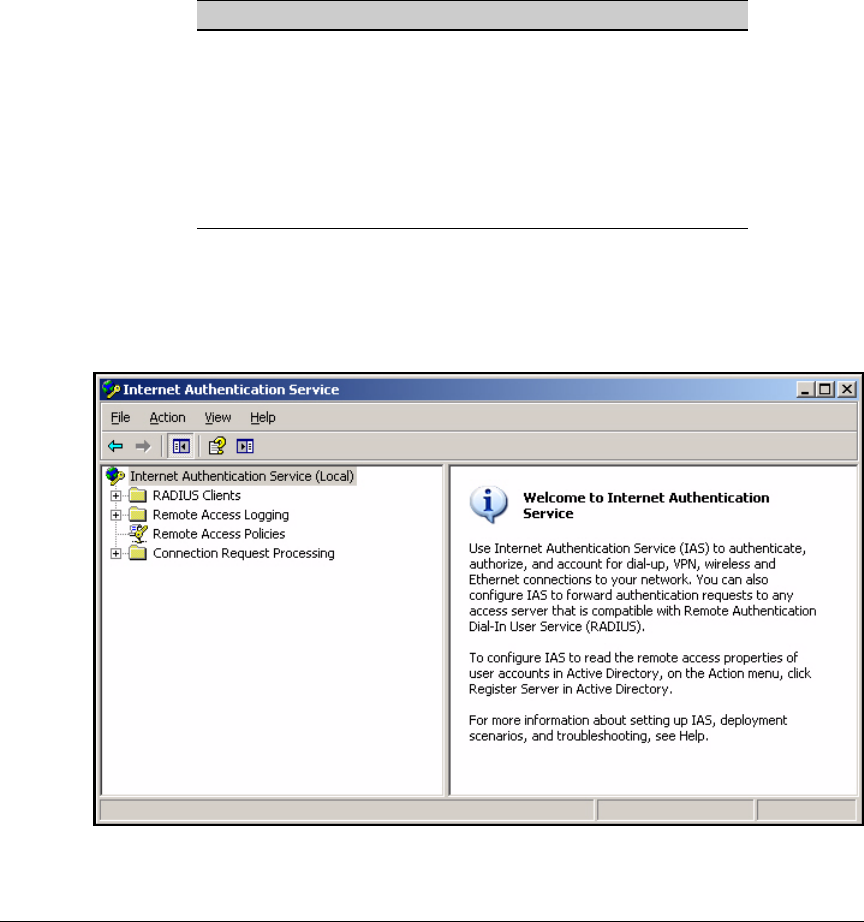Select Internet Authentication Service (Local) tree root
864x922 pixels.
pyautogui.click(x=242, y=476)
